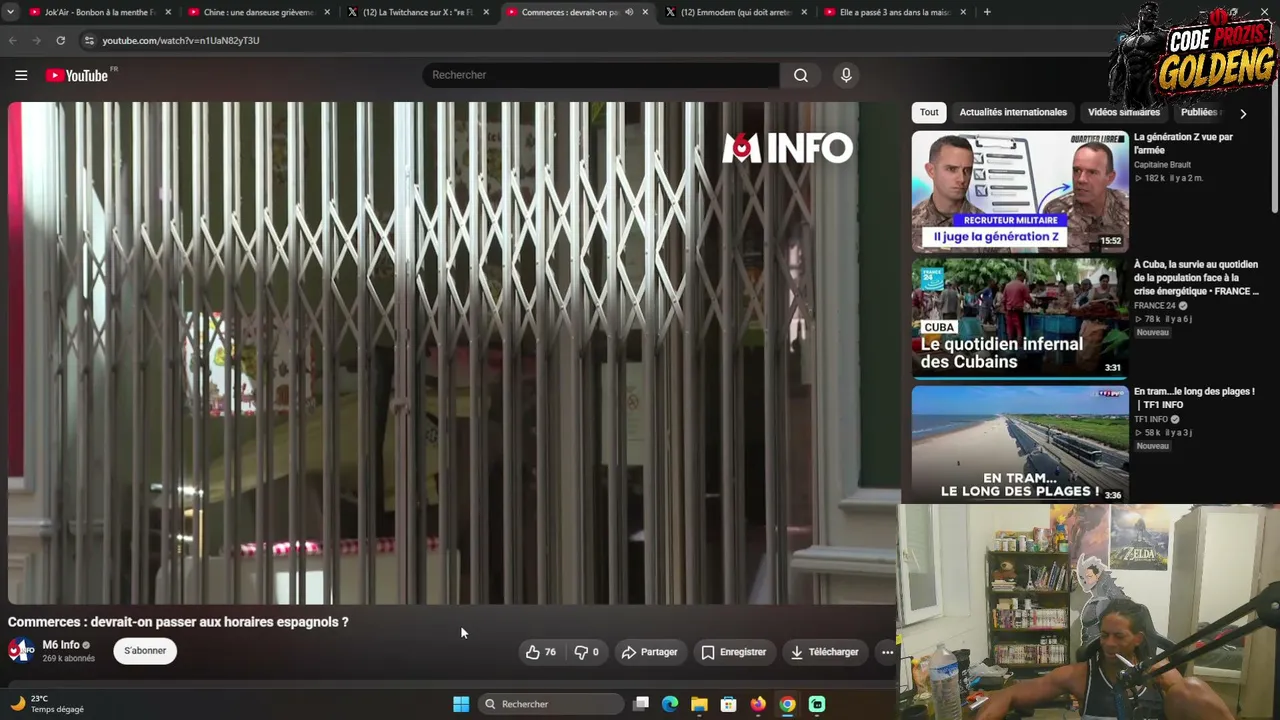Click the Chrome address bar URL
Screen dimensions: 1280x720
click(181, 41)
